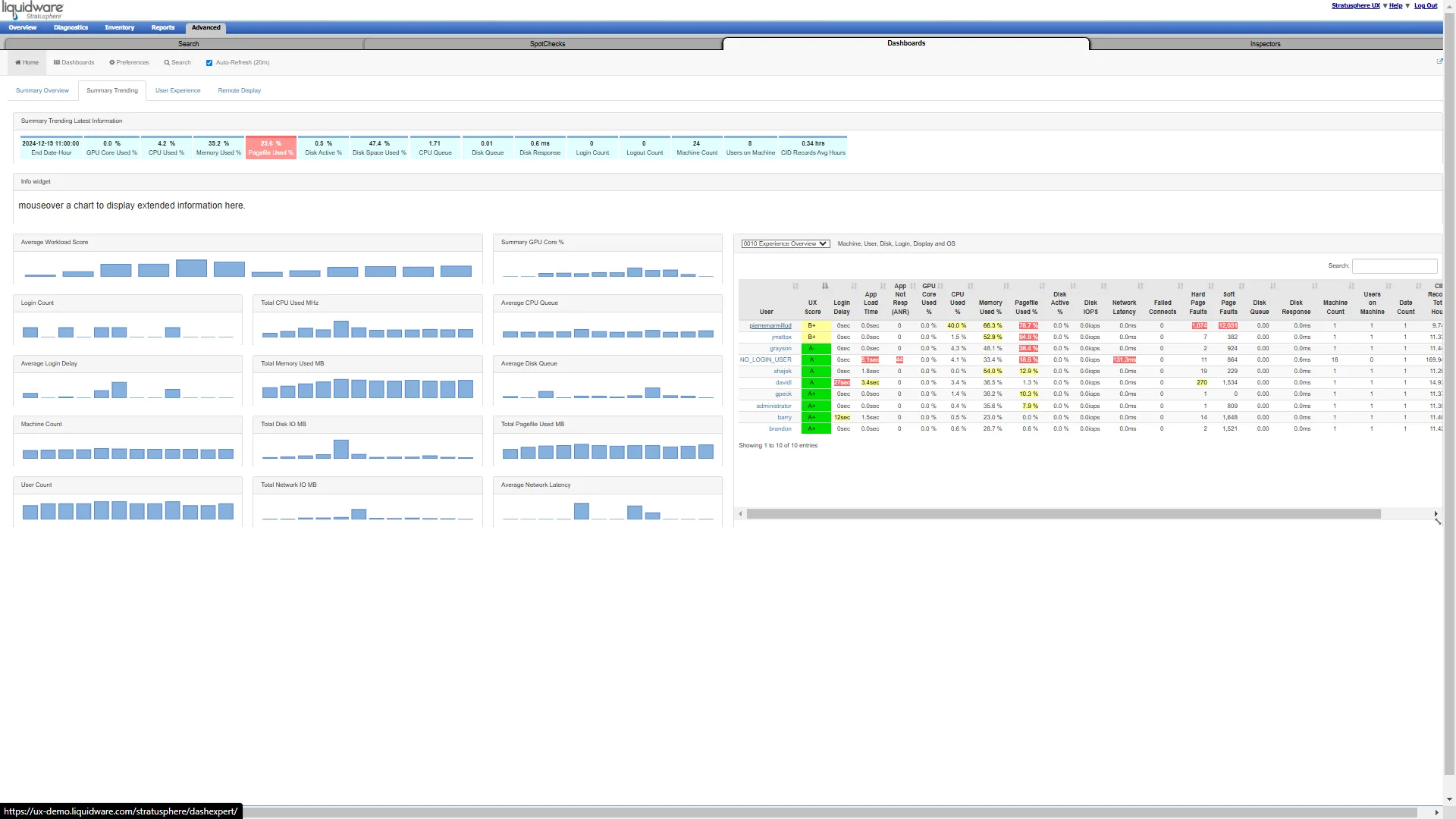Sort by Soft Page Faults column
The width and height of the screenshot is (1456, 819).
click(x=1241, y=286)
